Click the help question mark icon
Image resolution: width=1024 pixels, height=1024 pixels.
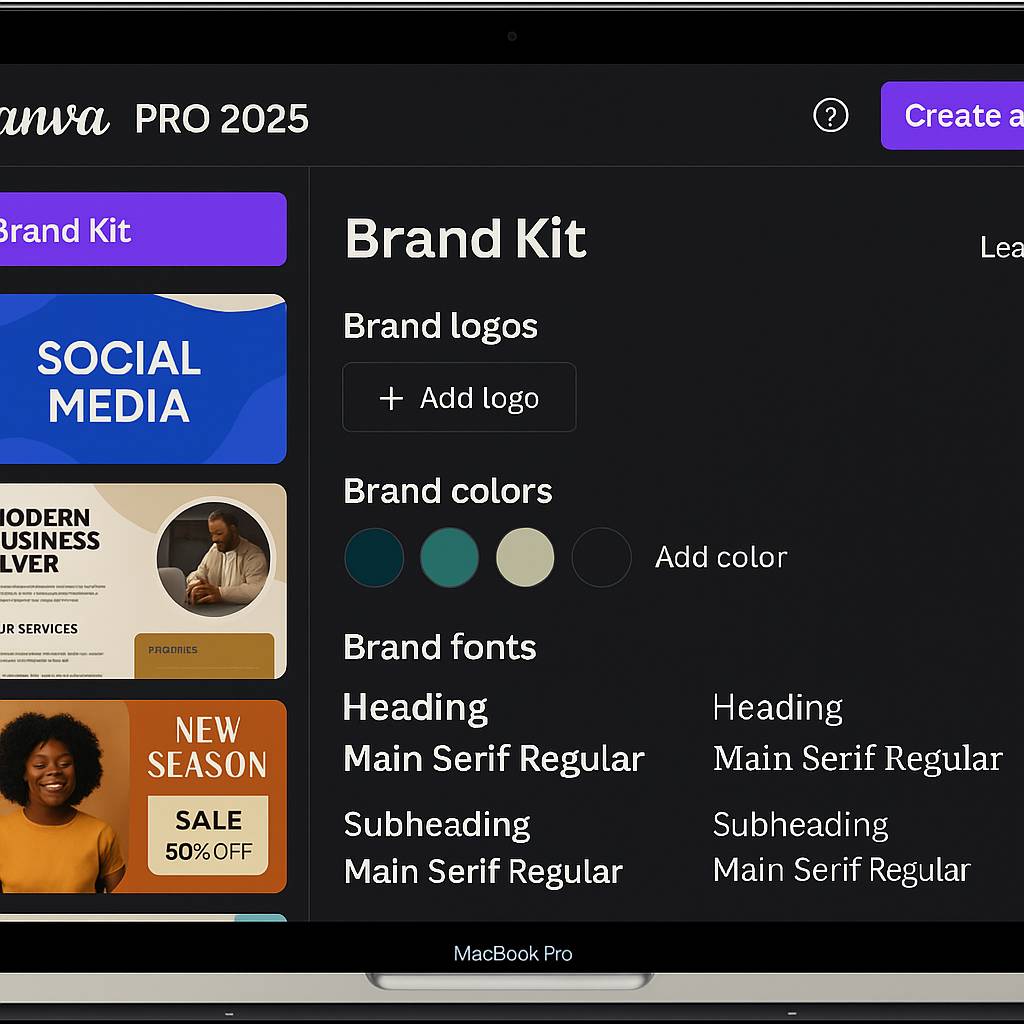pyautogui.click(x=830, y=116)
